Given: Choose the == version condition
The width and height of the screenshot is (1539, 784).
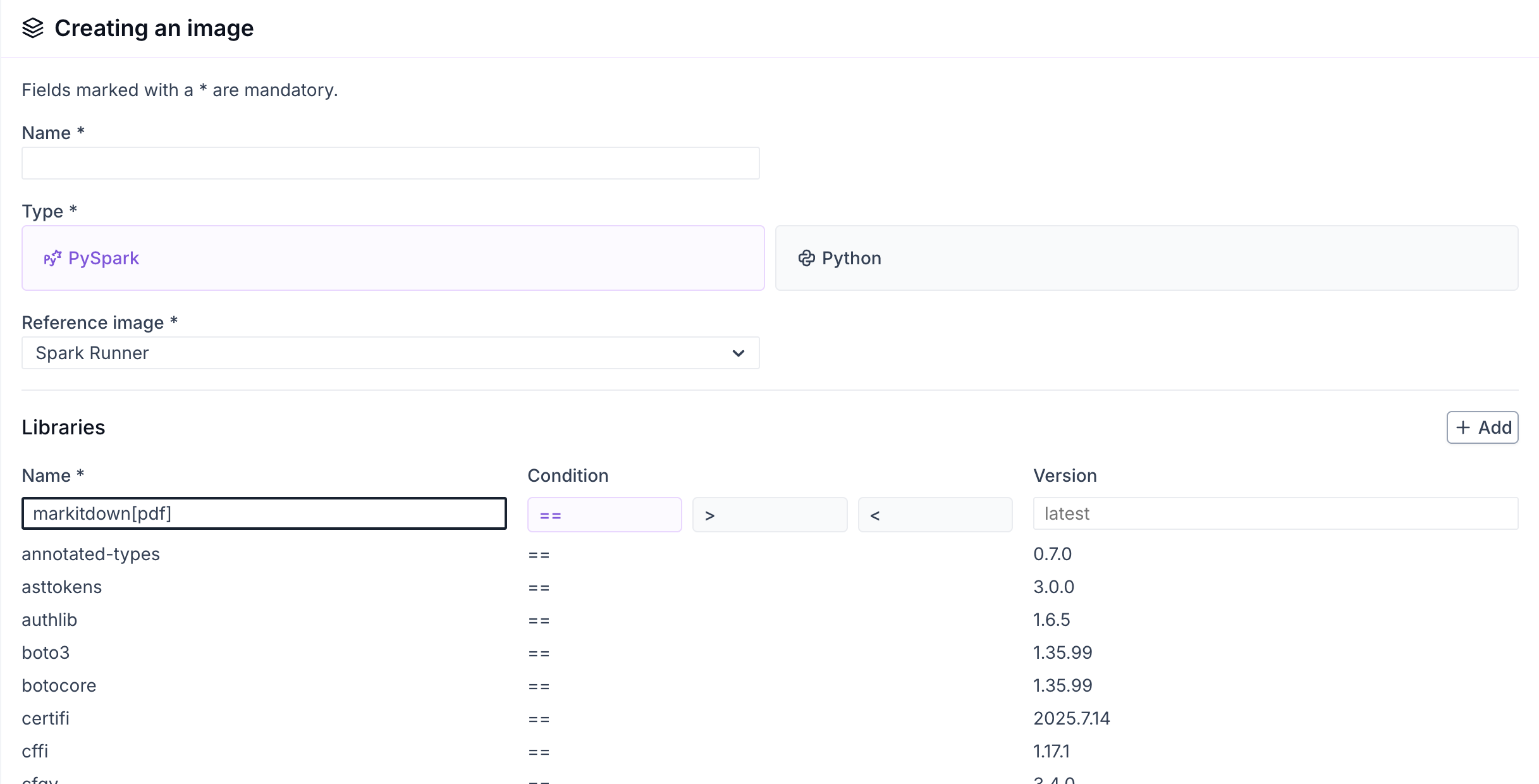Looking at the screenshot, I should click(604, 515).
